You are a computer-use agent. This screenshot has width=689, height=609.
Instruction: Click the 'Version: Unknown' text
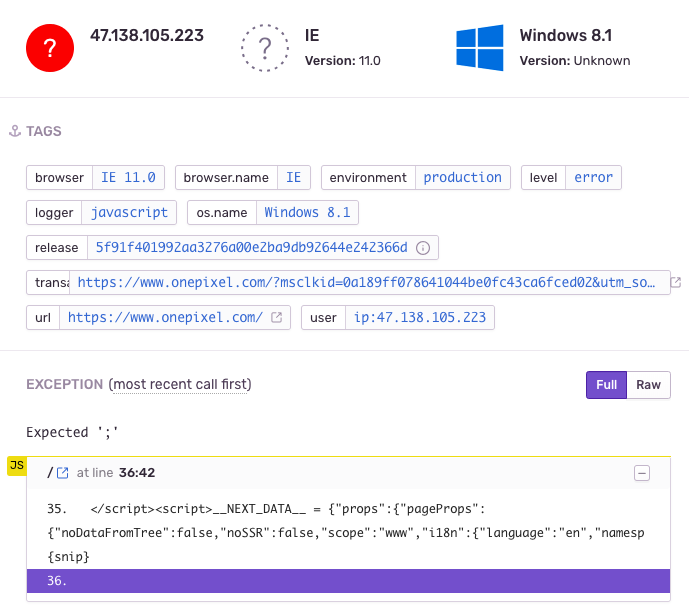(575, 61)
